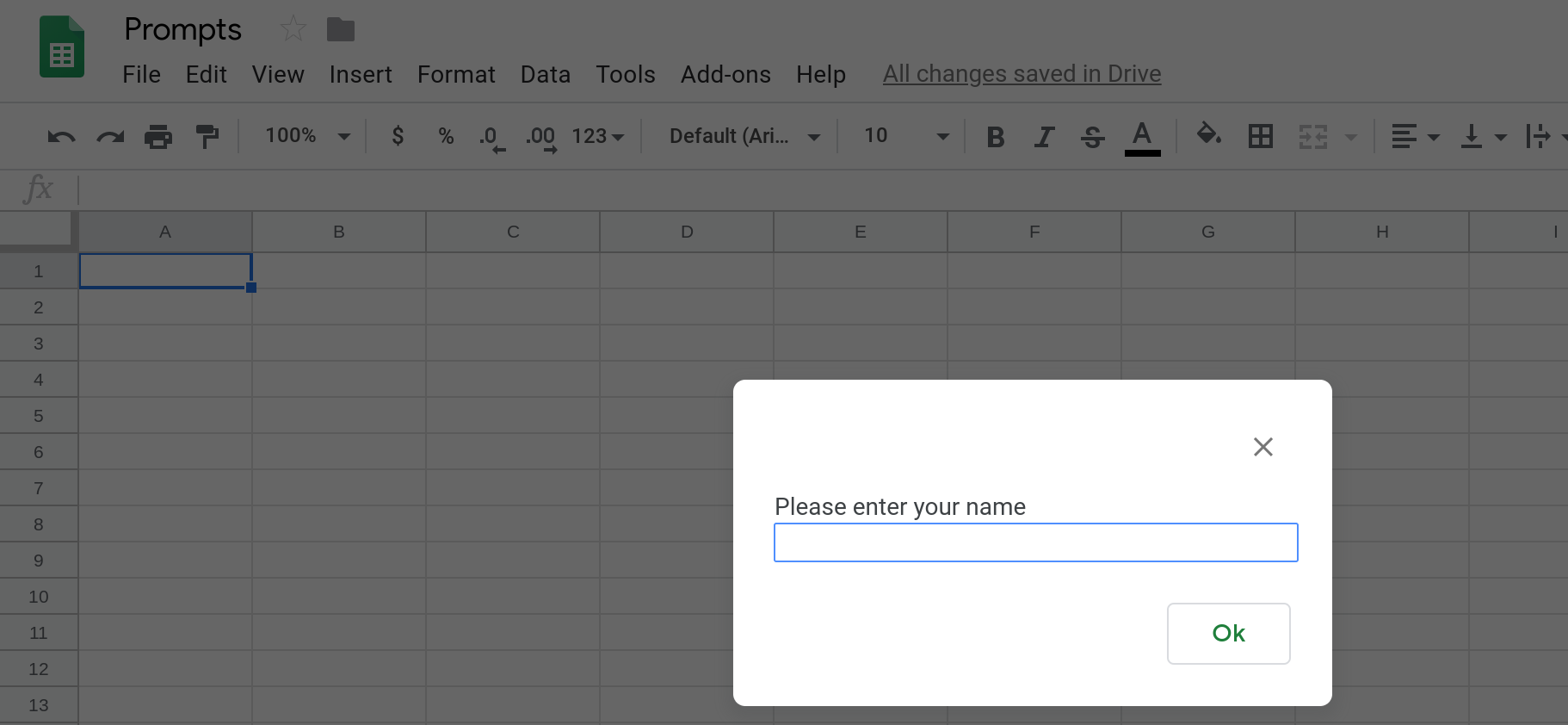Select cell A1
Image resolution: width=1568 pixels, height=725 pixels.
coord(165,270)
